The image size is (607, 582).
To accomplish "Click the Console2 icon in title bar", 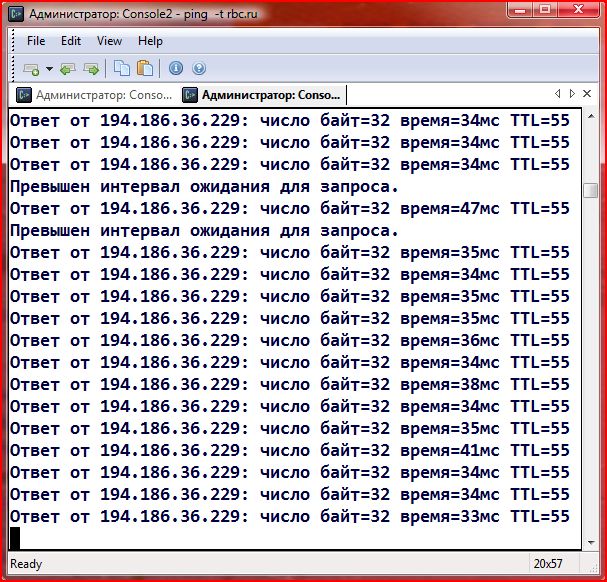I will [x=17, y=14].
